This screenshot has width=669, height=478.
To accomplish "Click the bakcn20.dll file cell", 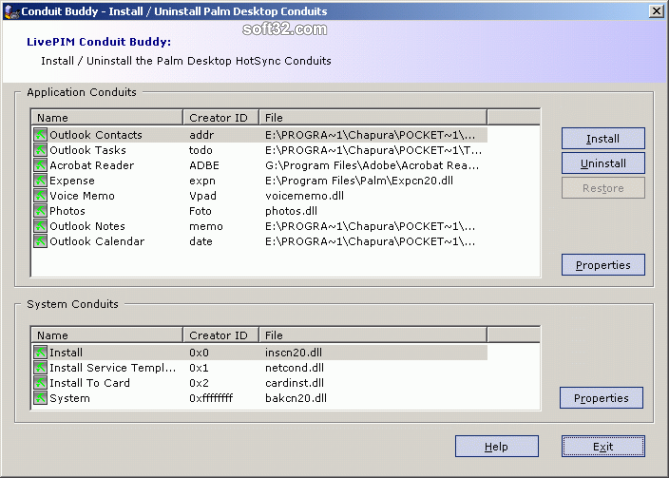I will pos(296,398).
